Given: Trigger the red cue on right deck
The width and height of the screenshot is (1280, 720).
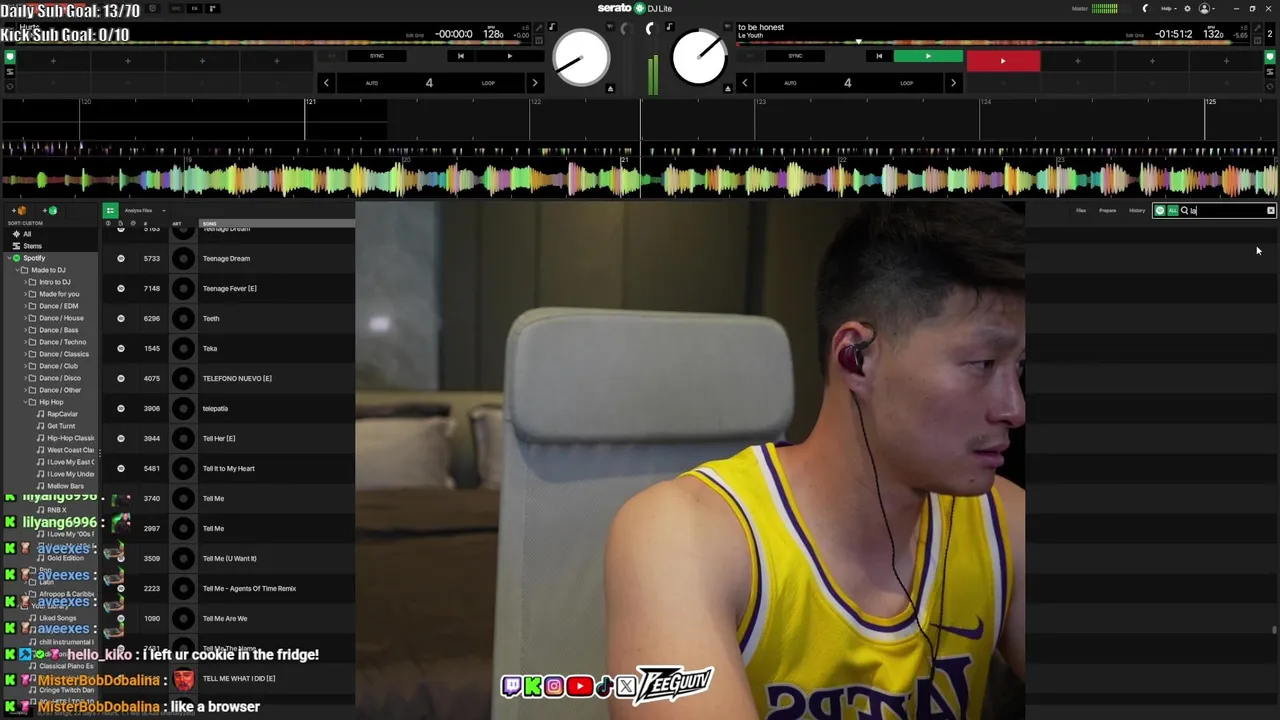Looking at the screenshot, I should click(x=1003, y=61).
